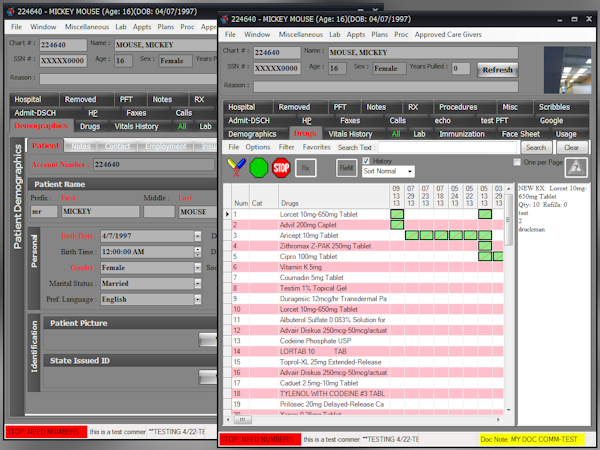Viewport: 600px width, 450px height.
Task: Toggle the History checkbox
Action: click(x=367, y=161)
